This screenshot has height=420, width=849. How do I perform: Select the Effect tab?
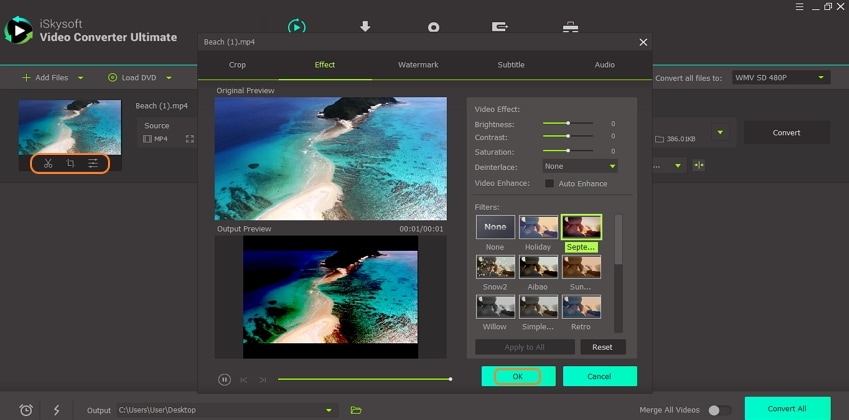coord(325,64)
